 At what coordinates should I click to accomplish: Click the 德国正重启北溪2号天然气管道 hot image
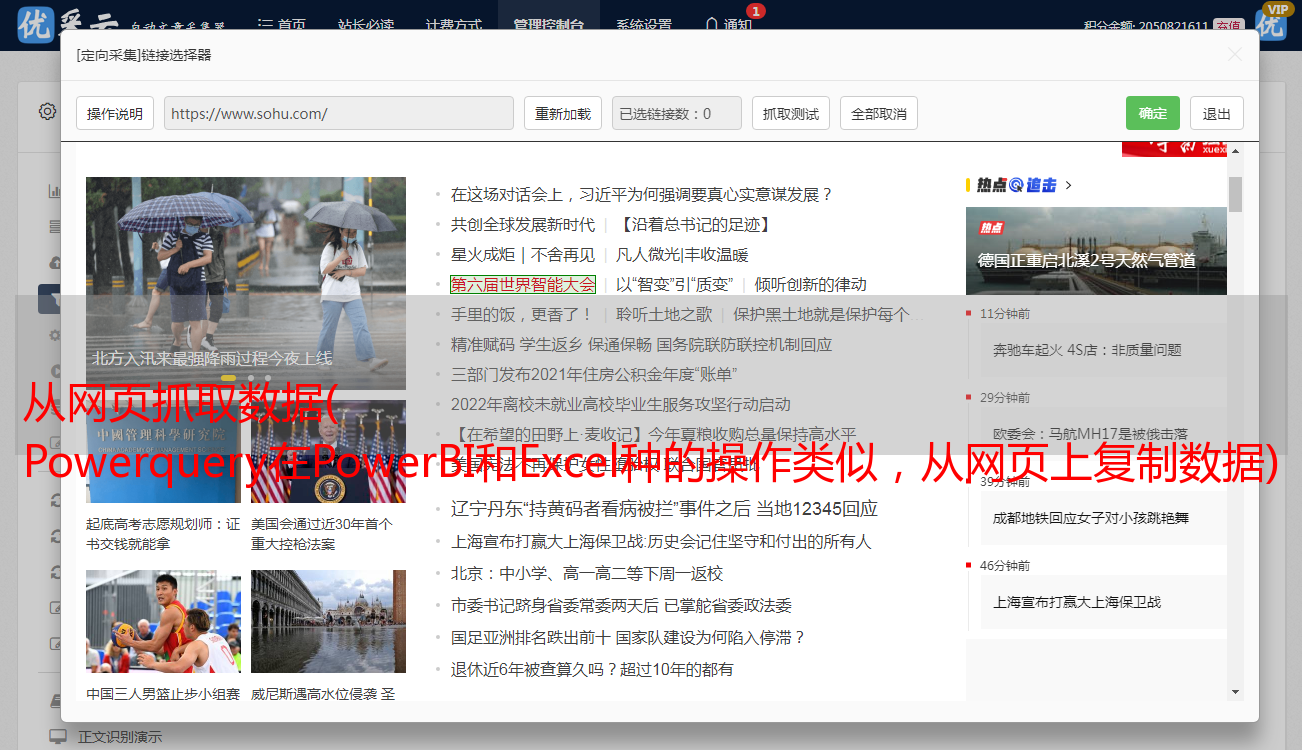coord(1096,250)
